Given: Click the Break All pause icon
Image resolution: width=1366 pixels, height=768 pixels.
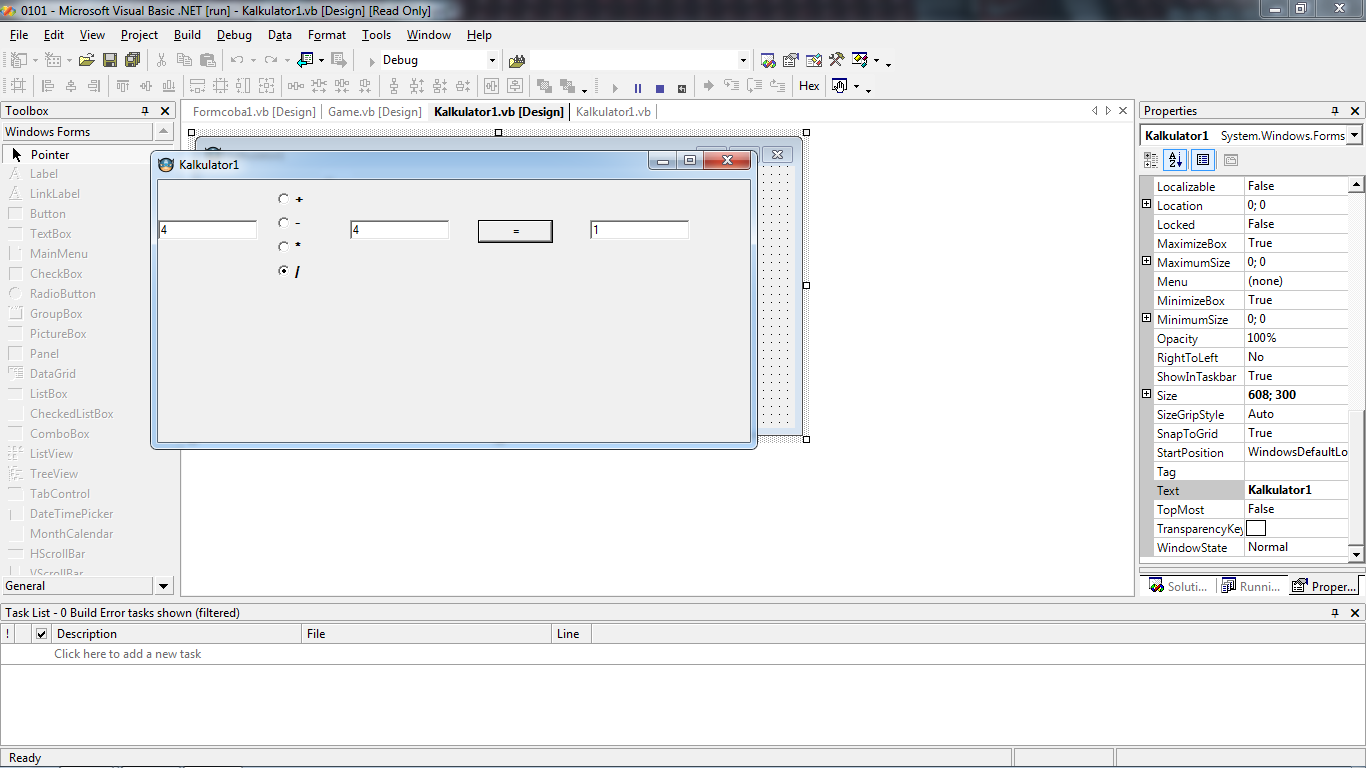Looking at the screenshot, I should tap(637, 87).
